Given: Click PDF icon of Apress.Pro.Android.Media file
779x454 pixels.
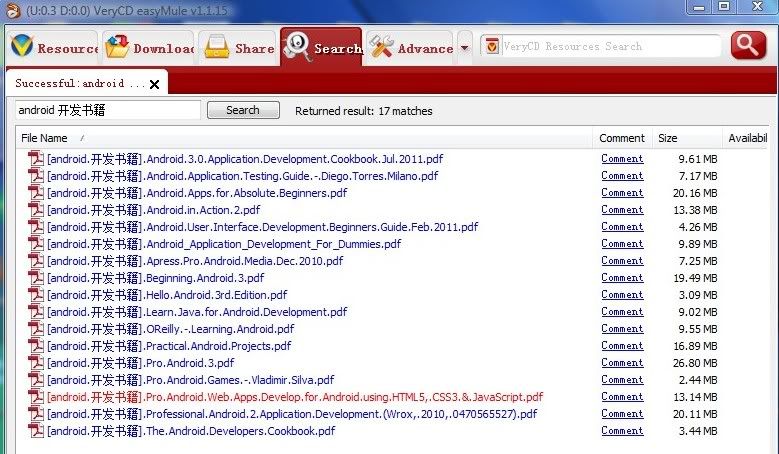Looking at the screenshot, I should point(36,260).
